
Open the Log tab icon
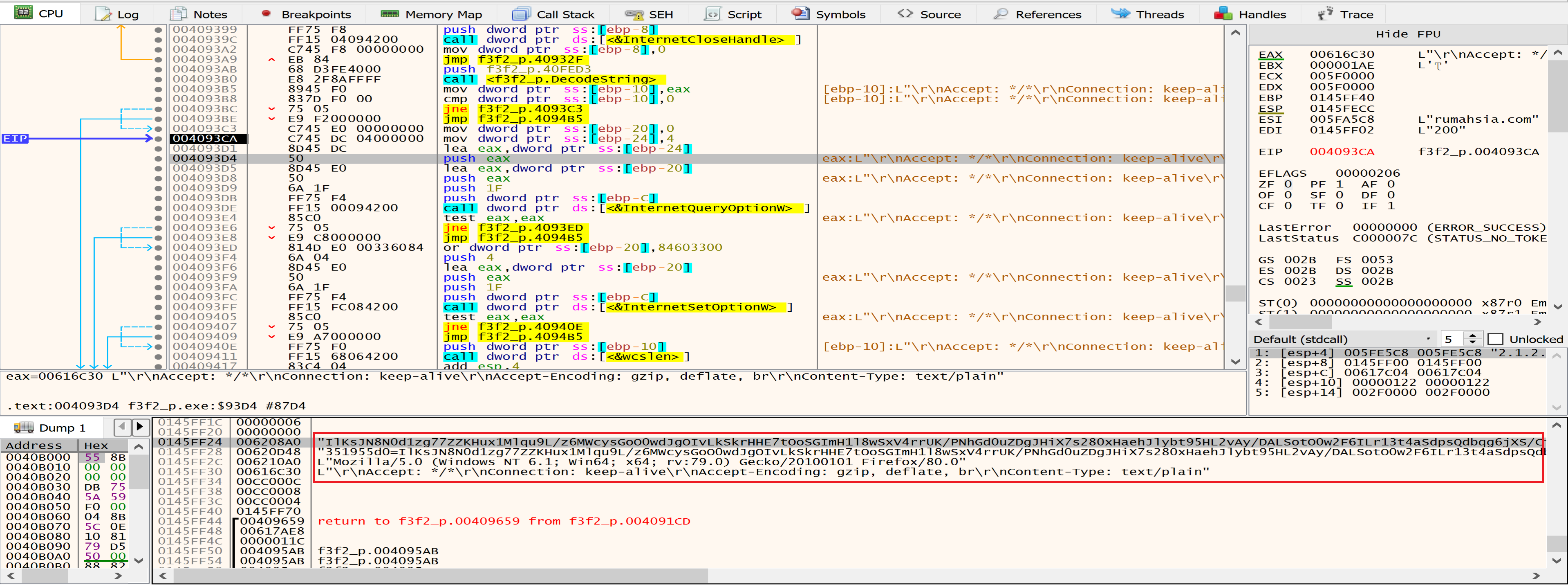(x=103, y=13)
